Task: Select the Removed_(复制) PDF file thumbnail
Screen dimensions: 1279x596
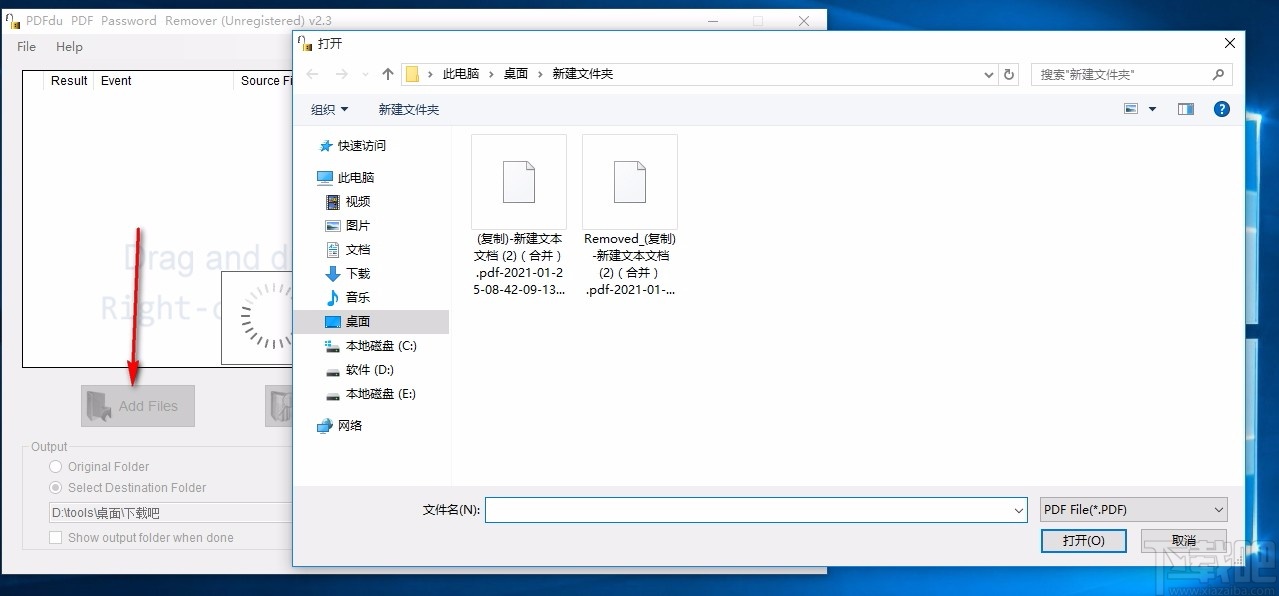Action: (629, 181)
